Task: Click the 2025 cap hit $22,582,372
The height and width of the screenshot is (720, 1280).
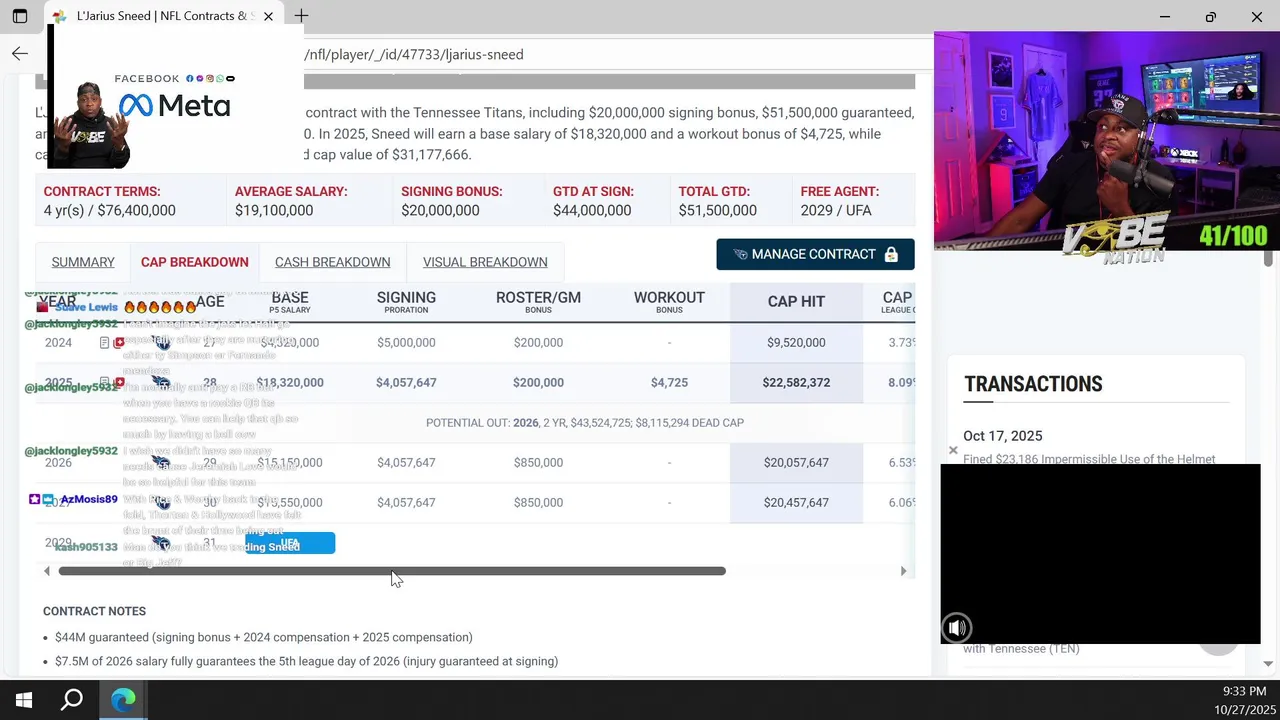Action: (x=796, y=382)
